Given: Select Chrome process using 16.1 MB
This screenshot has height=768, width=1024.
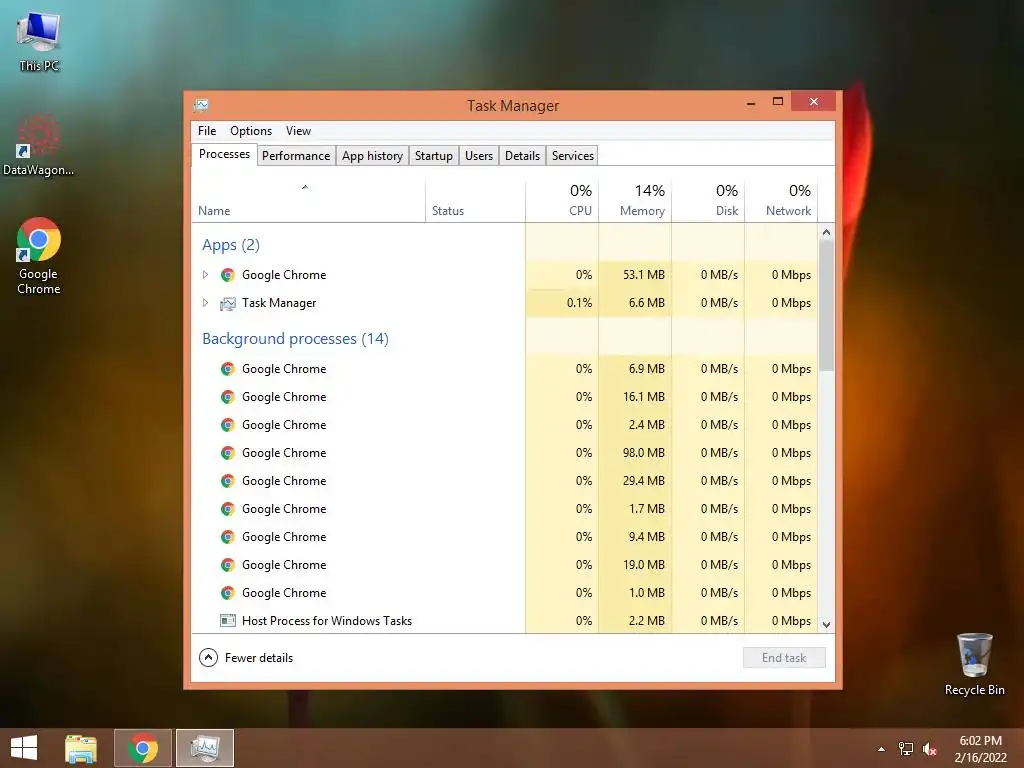Looking at the screenshot, I should click(x=505, y=397).
